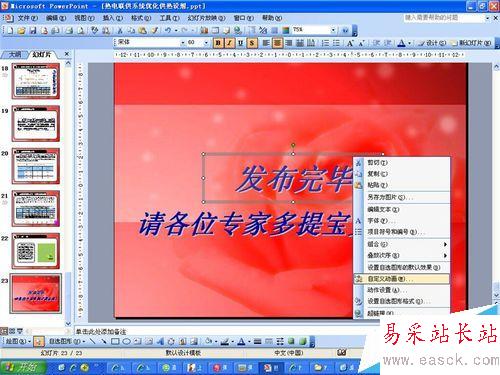Open the zoom percentage dropdown

click(333, 30)
